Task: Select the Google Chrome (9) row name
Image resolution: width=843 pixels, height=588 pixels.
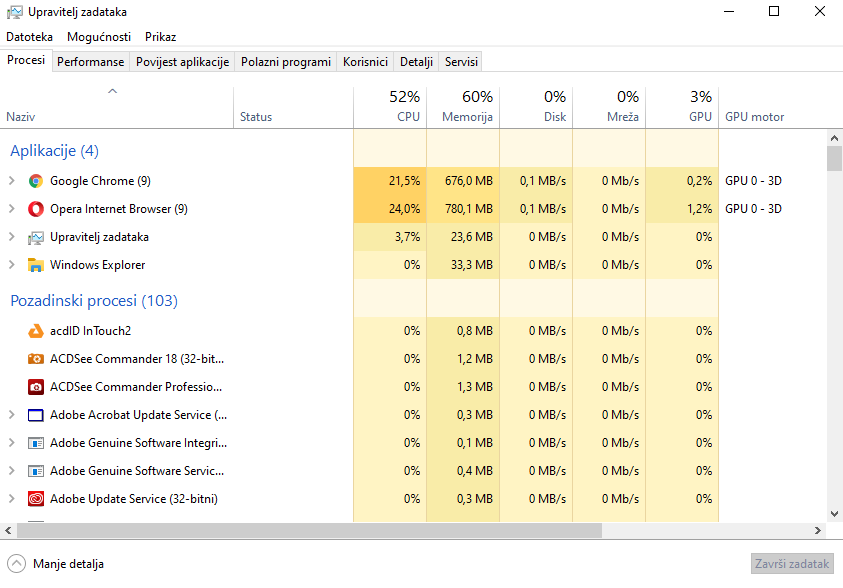Action: [101, 181]
